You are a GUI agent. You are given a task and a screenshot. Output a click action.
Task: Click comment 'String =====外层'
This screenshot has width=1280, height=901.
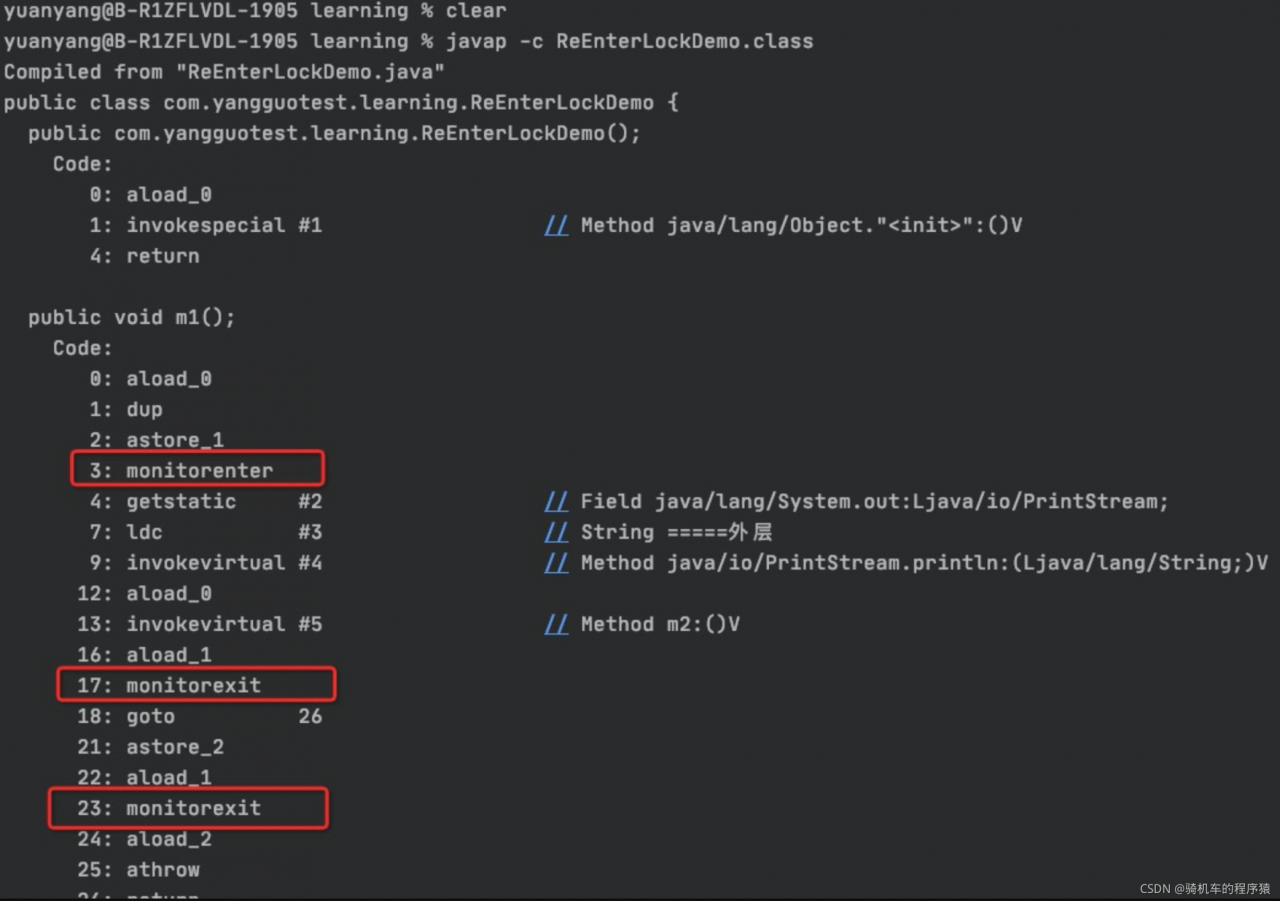tap(676, 532)
